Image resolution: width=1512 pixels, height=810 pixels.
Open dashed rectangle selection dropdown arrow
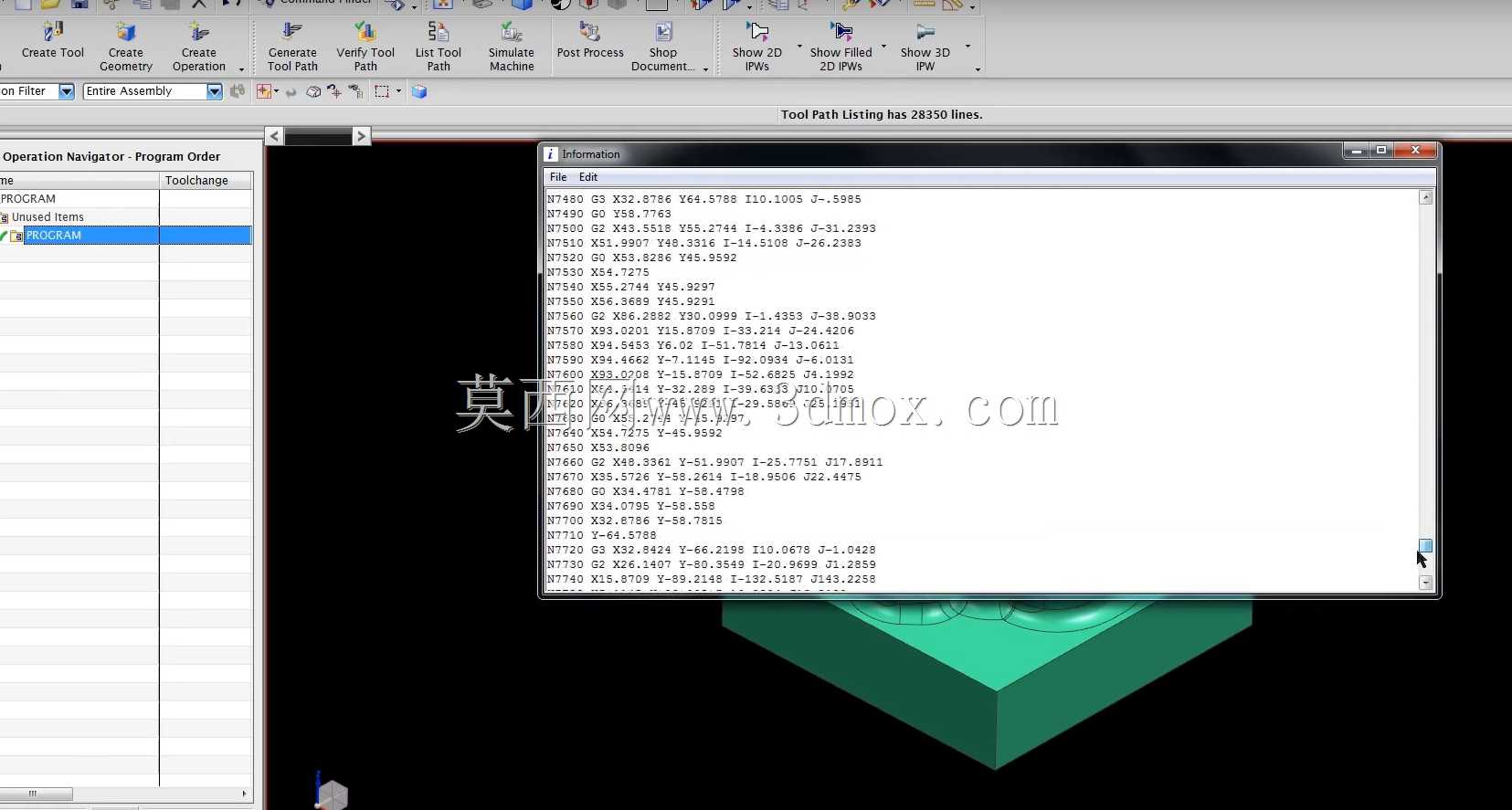point(398,91)
